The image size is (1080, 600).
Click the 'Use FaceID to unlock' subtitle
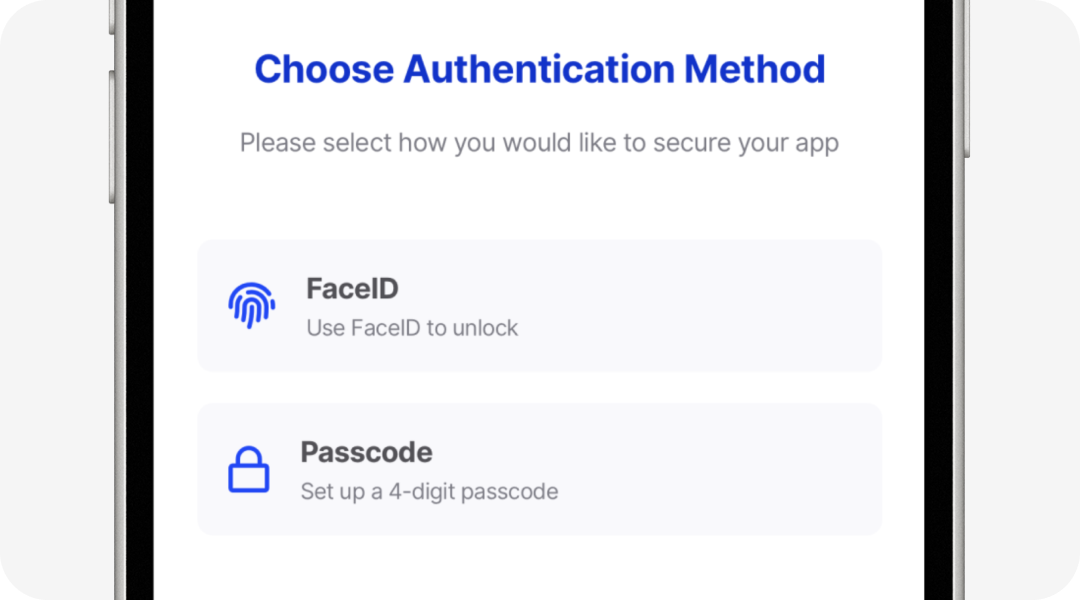click(x=411, y=327)
